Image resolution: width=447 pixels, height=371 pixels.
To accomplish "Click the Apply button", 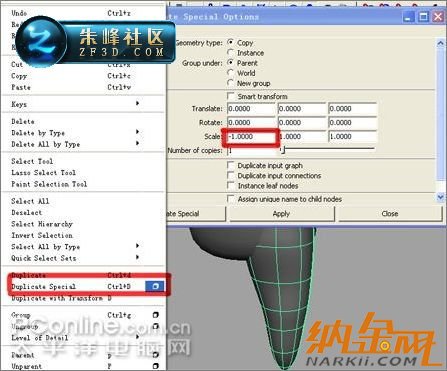I will point(281,214).
